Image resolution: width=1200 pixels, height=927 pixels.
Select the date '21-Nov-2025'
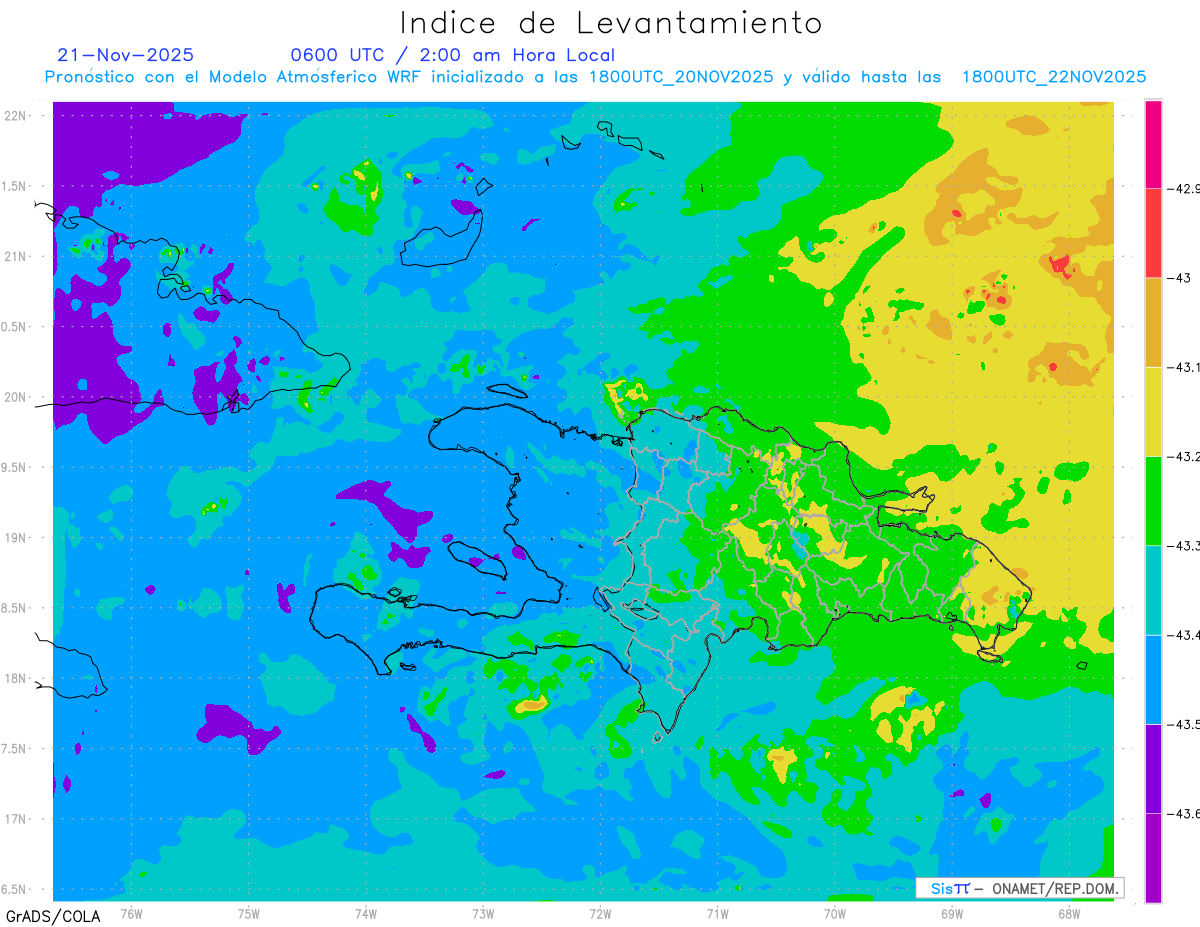[126, 55]
